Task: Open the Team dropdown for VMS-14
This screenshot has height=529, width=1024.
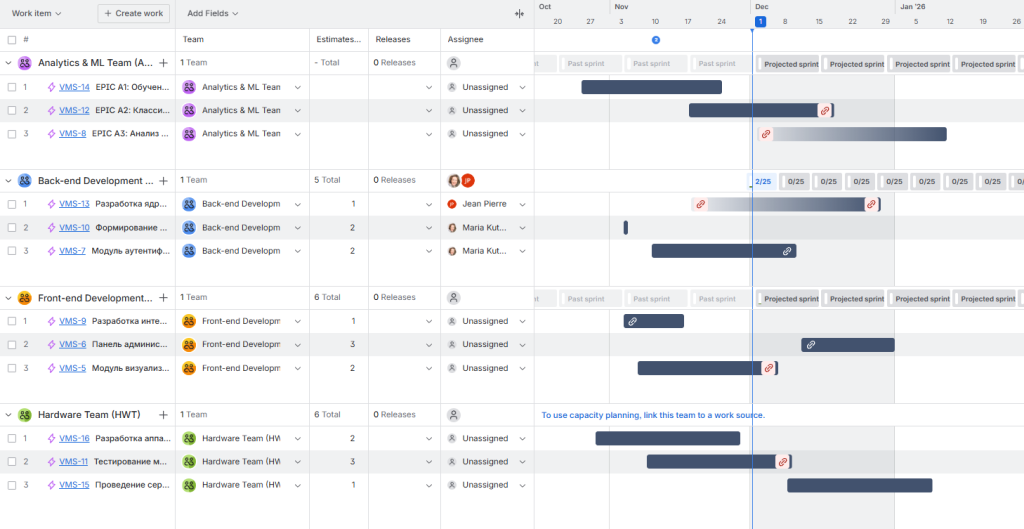Action: pos(298,88)
